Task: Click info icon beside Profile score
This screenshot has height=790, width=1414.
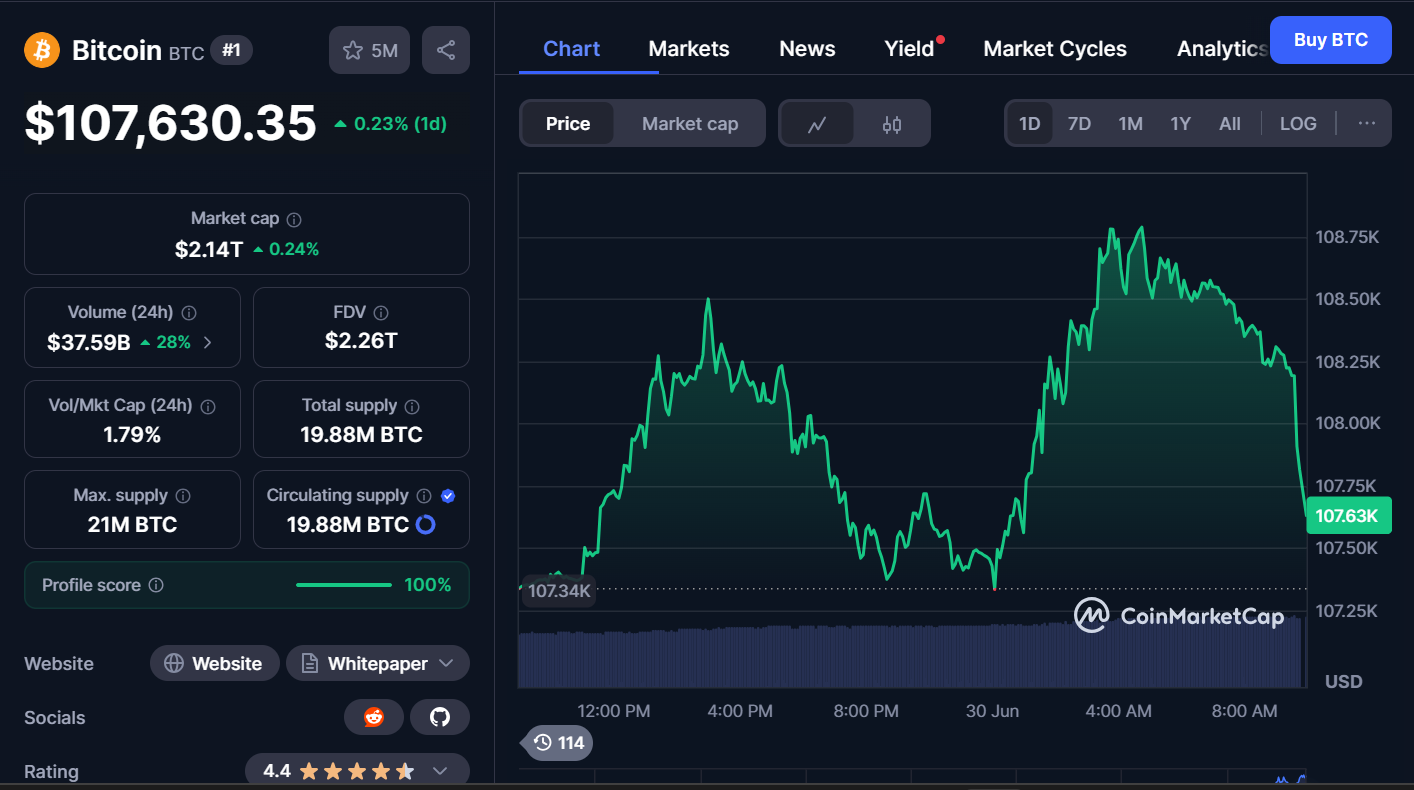Action: (156, 585)
